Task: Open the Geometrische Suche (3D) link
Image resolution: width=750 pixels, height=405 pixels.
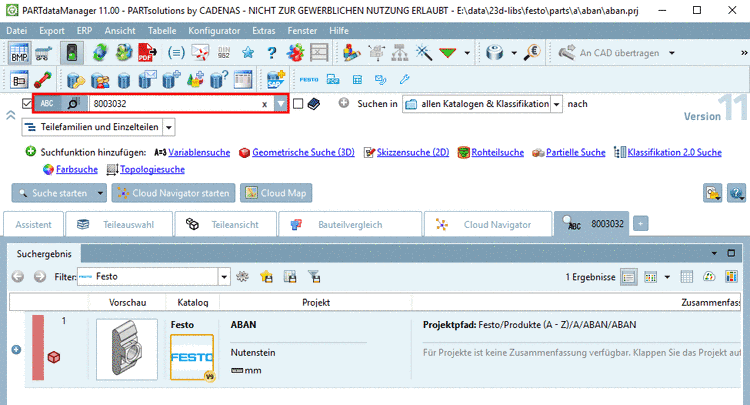Action: tap(303, 153)
